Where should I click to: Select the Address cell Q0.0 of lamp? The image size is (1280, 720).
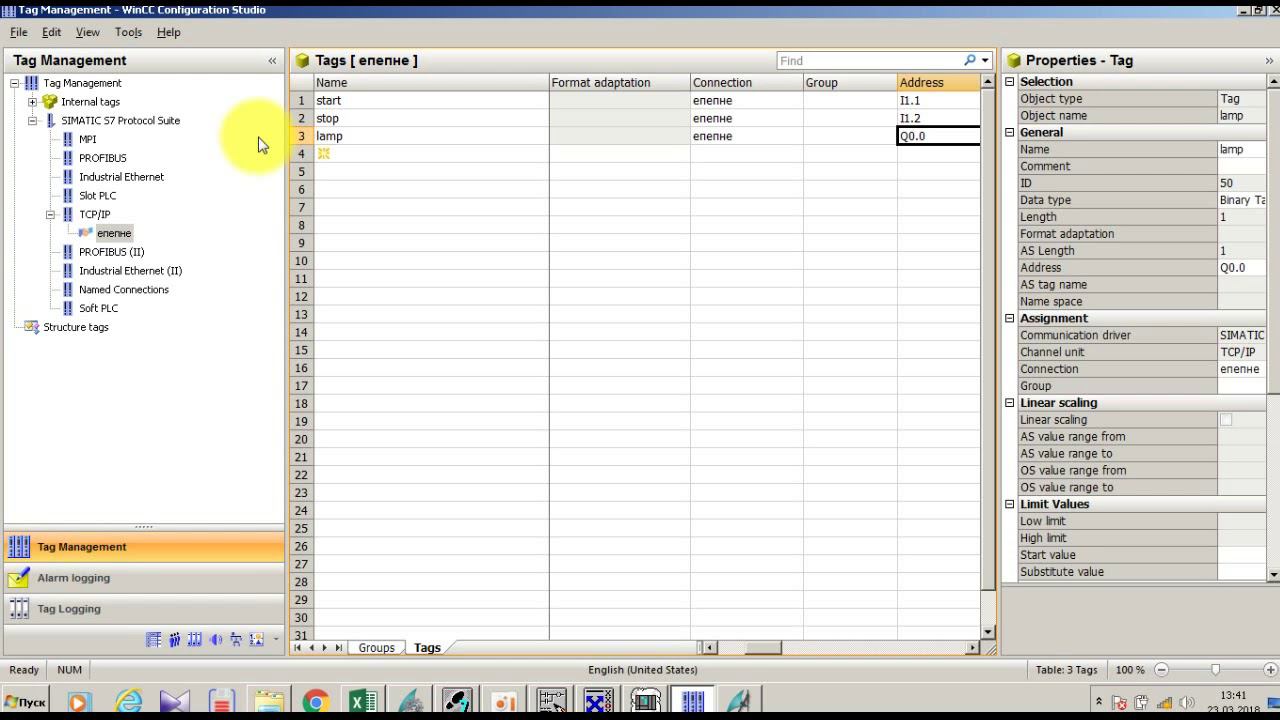pos(939,136)
